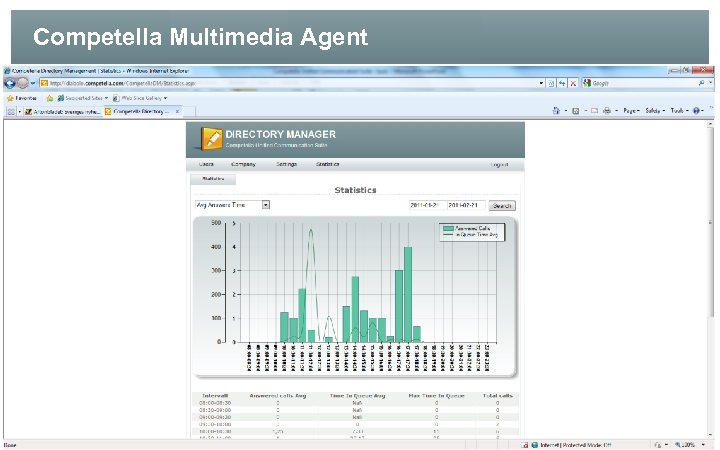Open the Safety menu
The width and height of the screenshot is (720, 450).
pyautogui.click(x=655, y=111)
